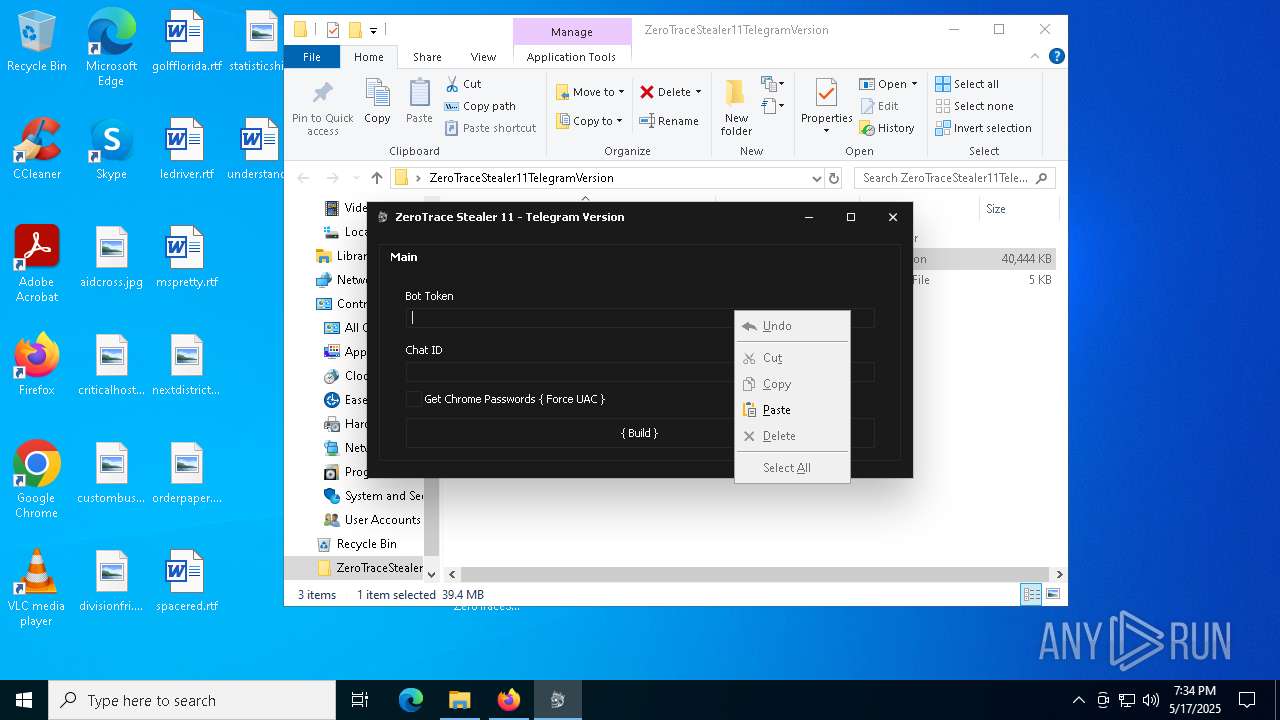Viewport: 1280px width, 720px height.
Task: Open Recycle Bin desktop icon
Action: pyautogui.click(x=37, y=42)
